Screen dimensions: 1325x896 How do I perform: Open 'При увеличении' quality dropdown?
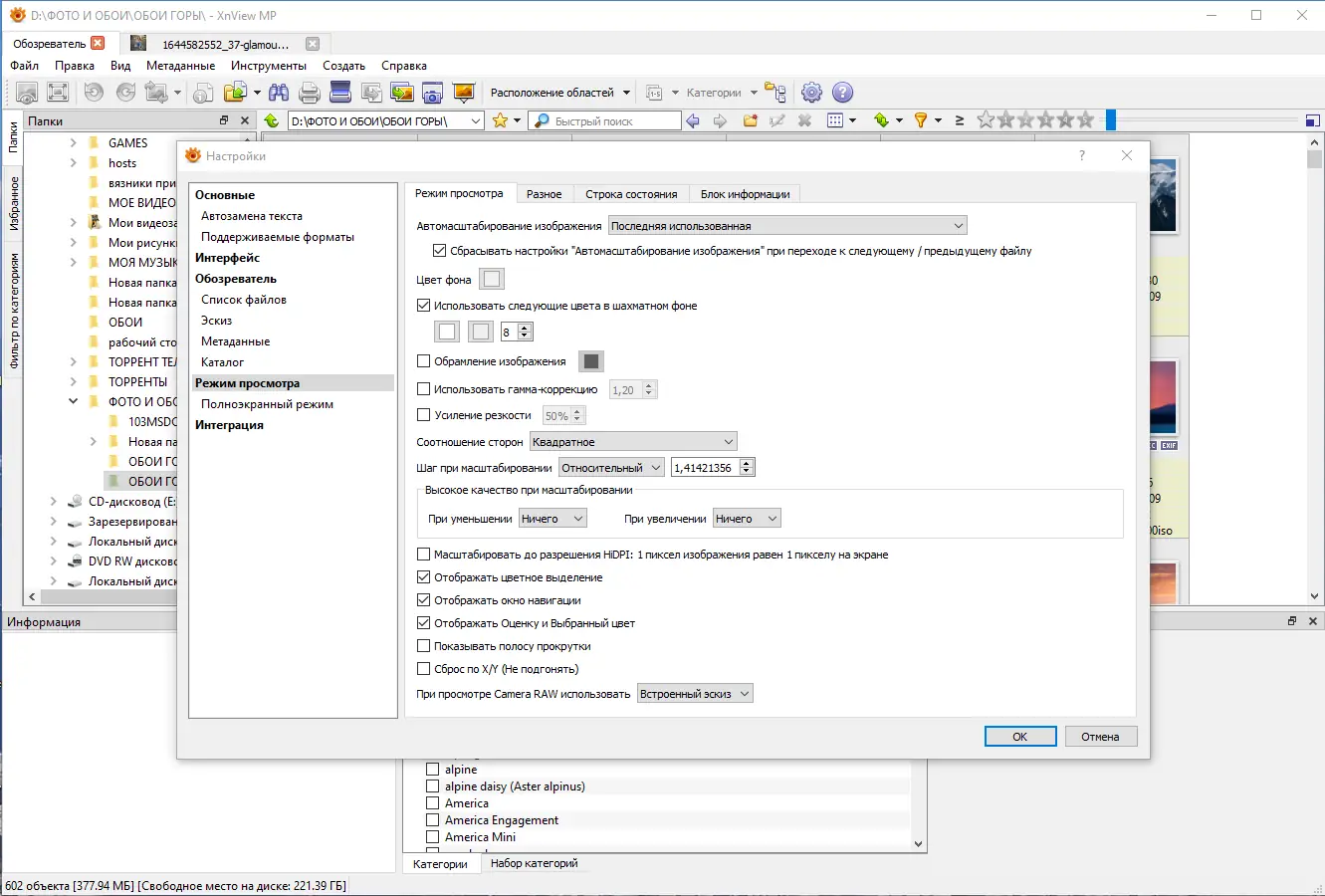747,519
